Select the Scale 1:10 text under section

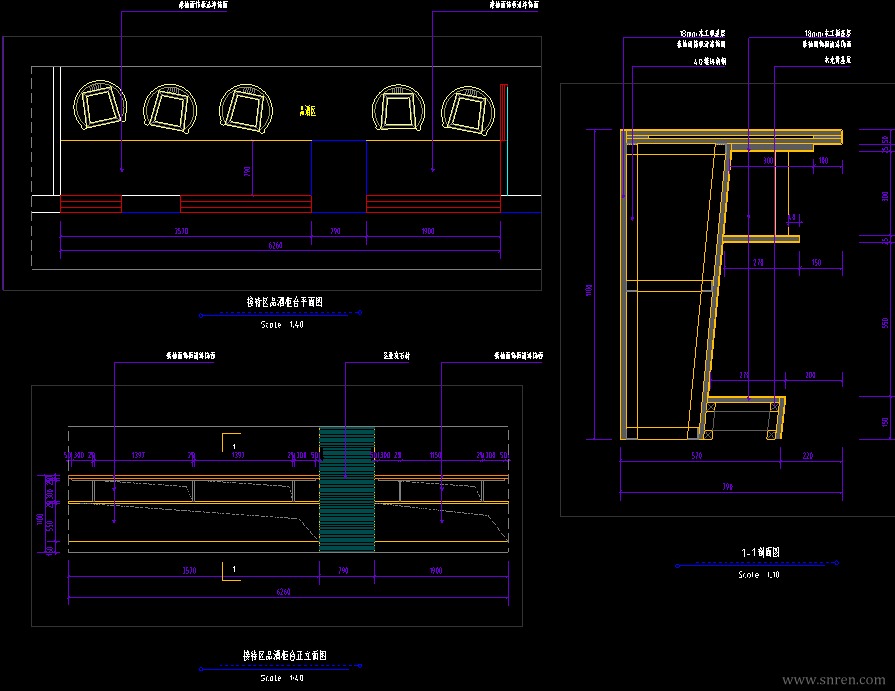[759, 575]
